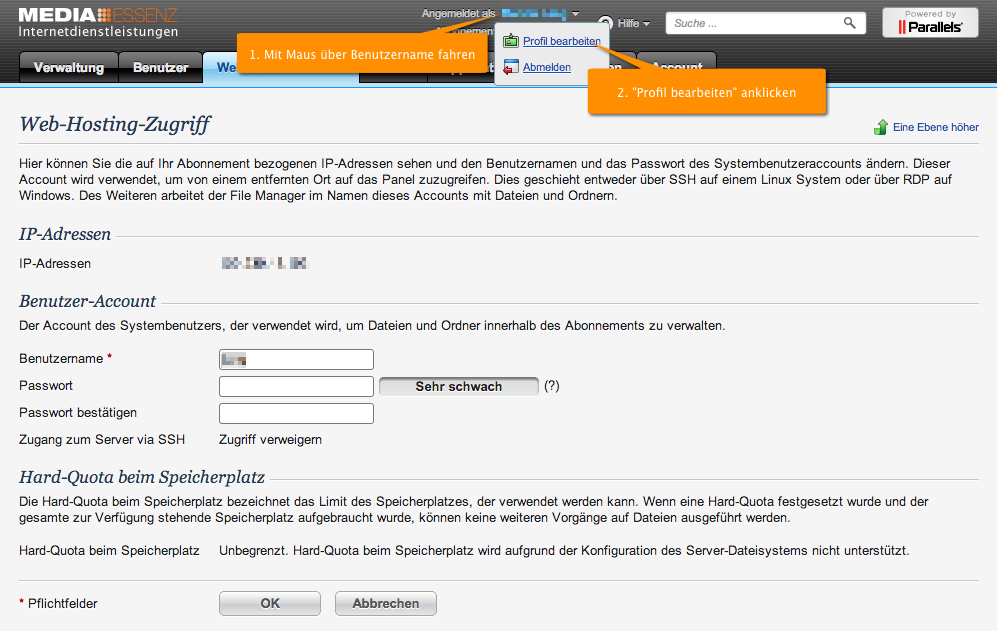Go up via Eine Ebene höher
The width and height of the screenshot is (997, 631).
[935, 127]
